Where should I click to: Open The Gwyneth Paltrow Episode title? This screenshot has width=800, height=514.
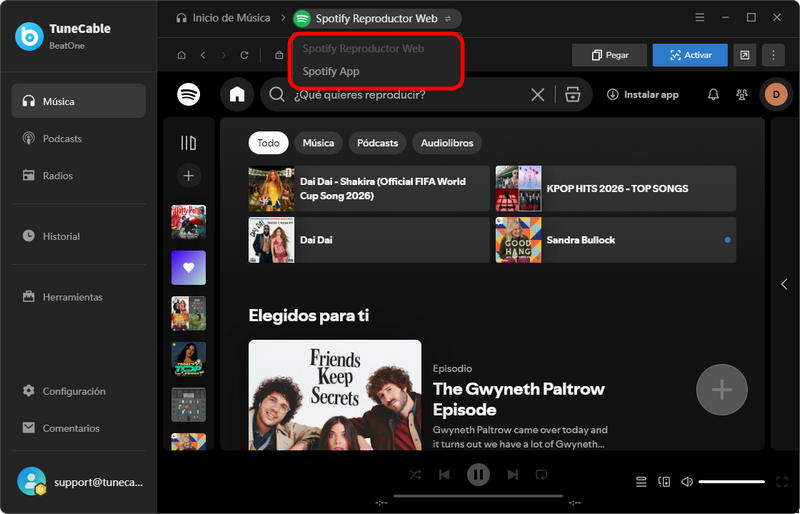(x=518, y=399)
